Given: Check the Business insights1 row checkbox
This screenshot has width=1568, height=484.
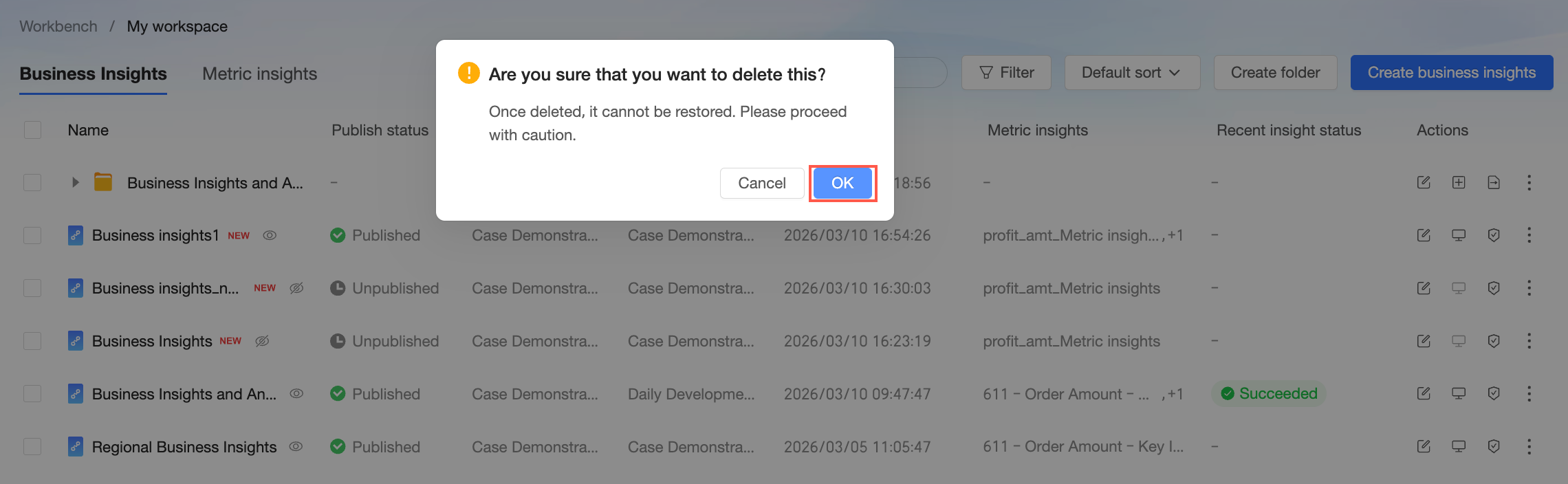Looking at the screenshot, I should click(32, 235).
